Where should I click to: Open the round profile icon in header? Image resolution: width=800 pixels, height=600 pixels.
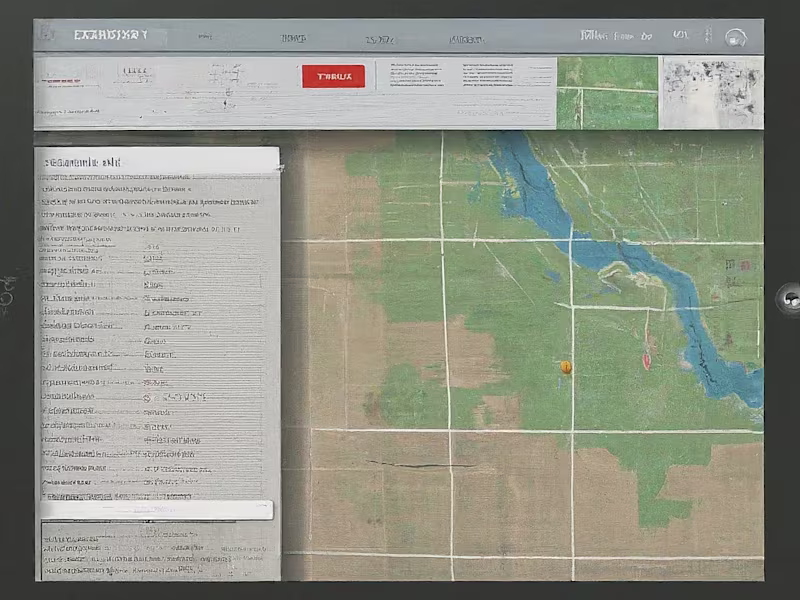click(x=735, y=38)
